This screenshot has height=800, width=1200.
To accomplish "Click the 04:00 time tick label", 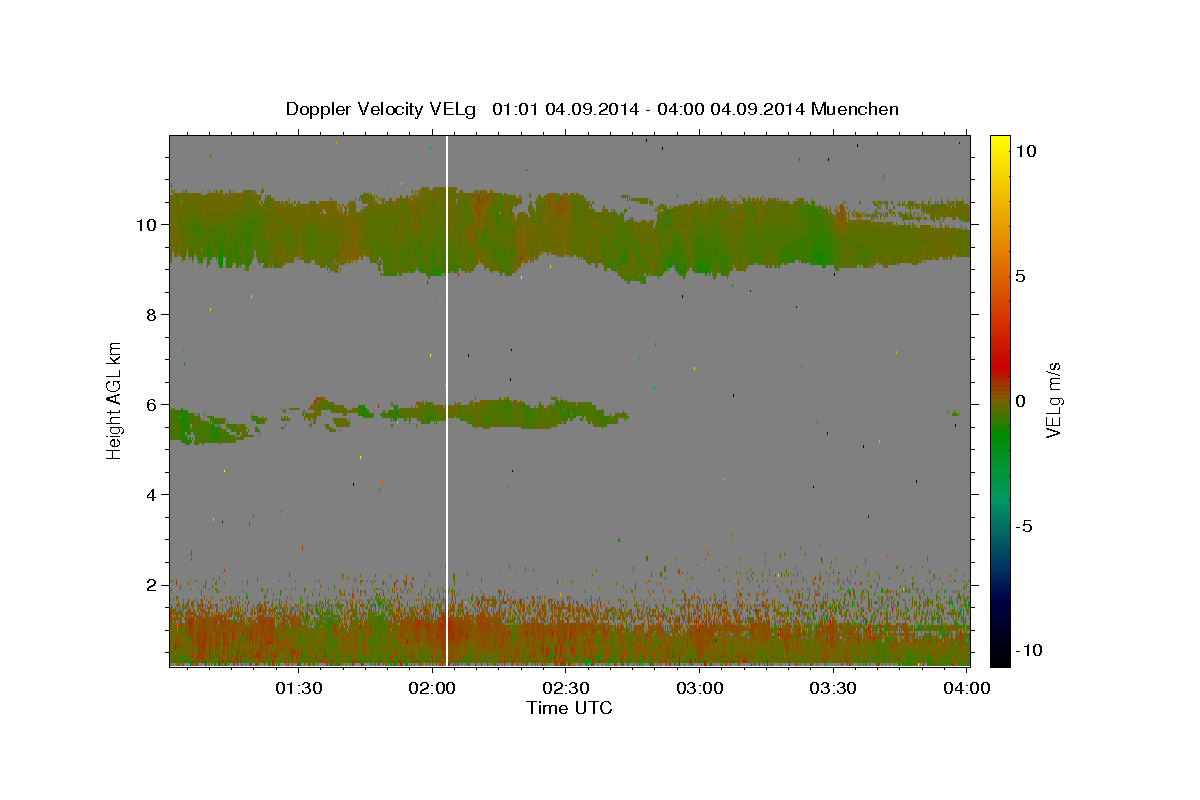I will coord(966,688).
